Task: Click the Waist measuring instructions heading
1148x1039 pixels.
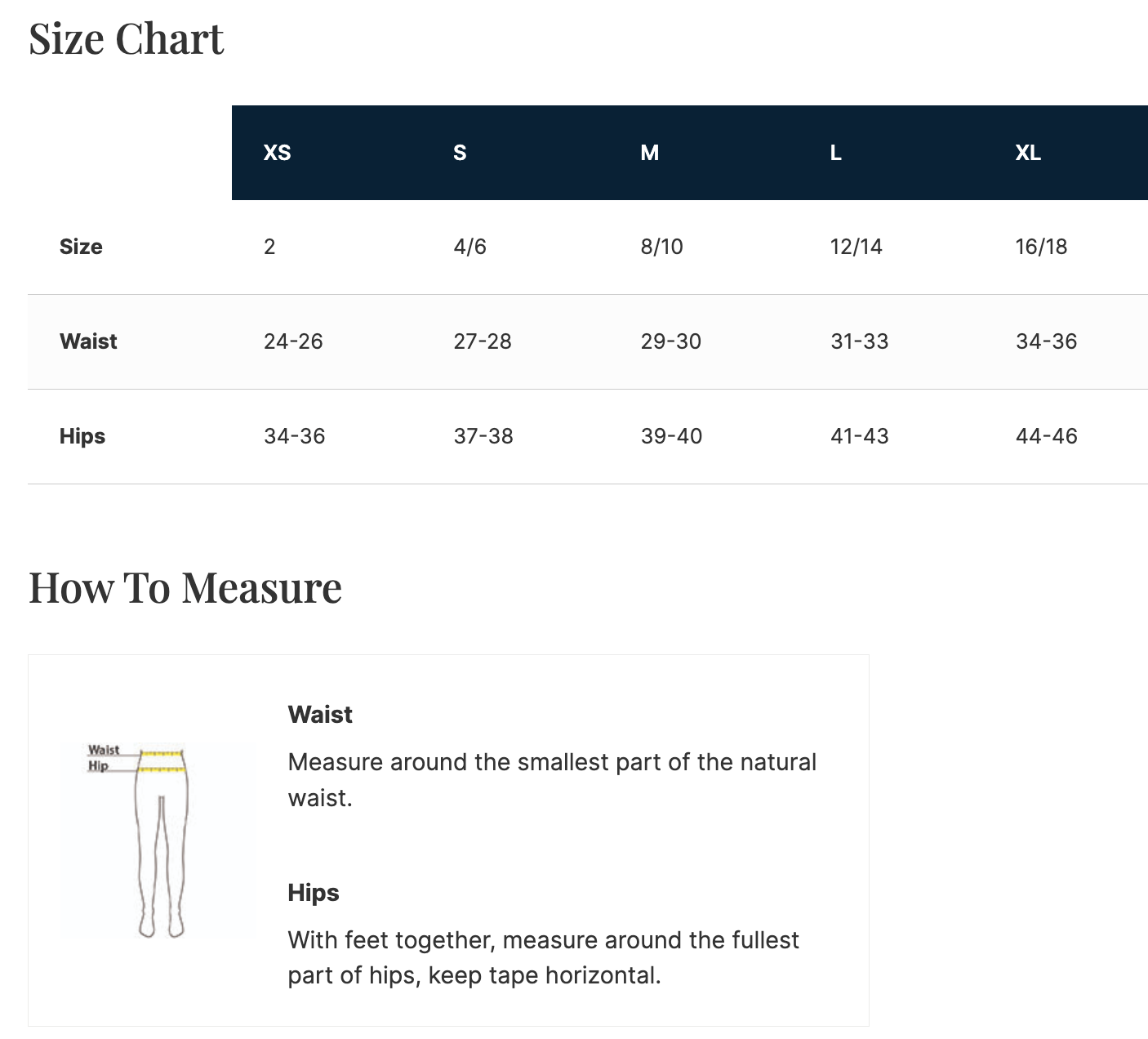Action: pos(320,715)
